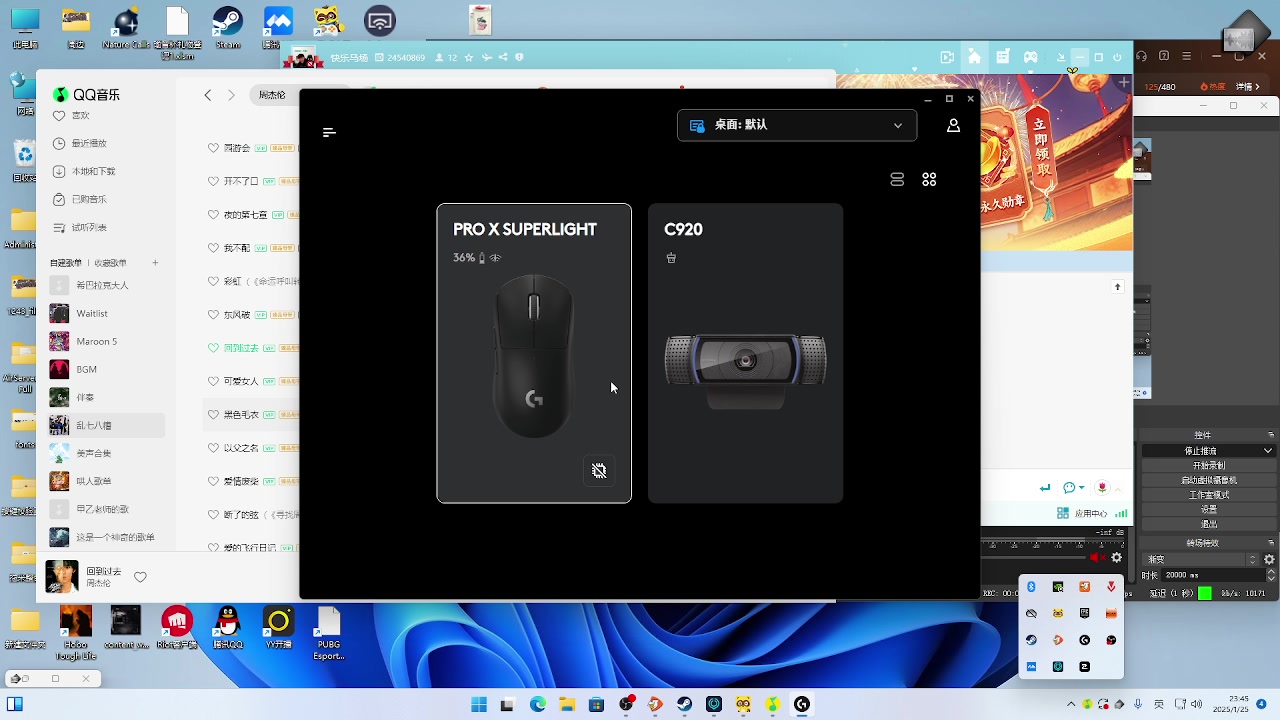Like the currently playing song in player bar

(140, 577)
